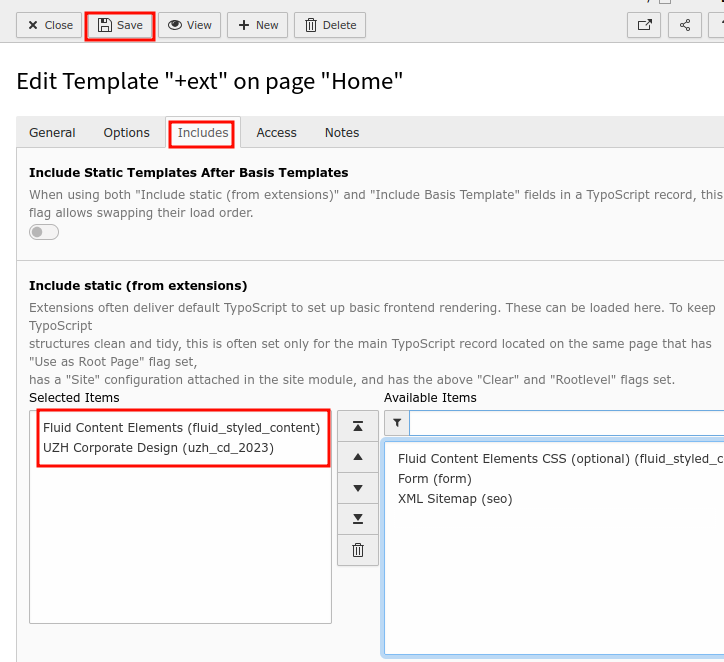Remove selected item with trash icon
The height and width of the screenshot is (662, 724).
358,550
